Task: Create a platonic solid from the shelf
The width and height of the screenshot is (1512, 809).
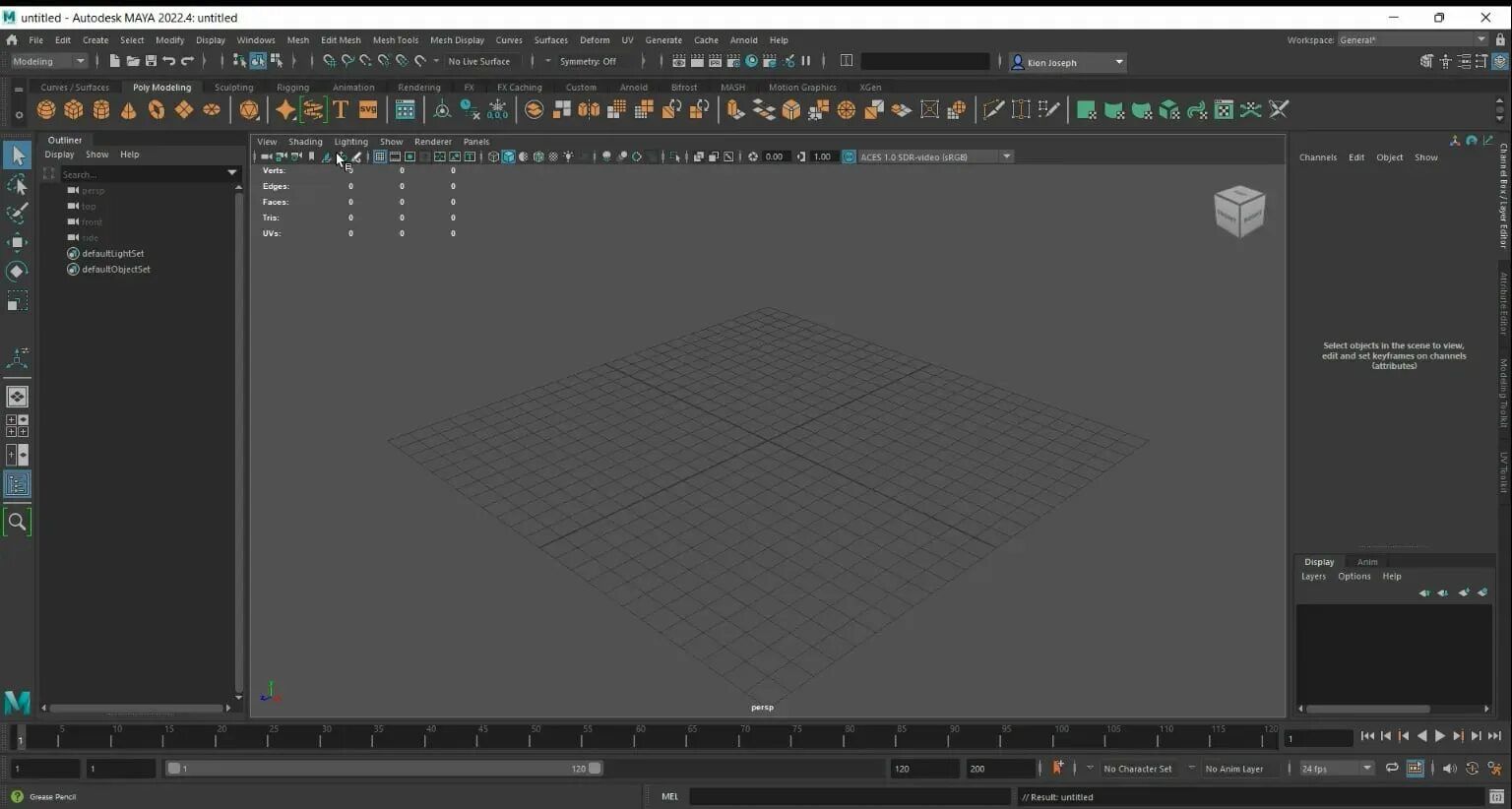Action: (249, 110)
